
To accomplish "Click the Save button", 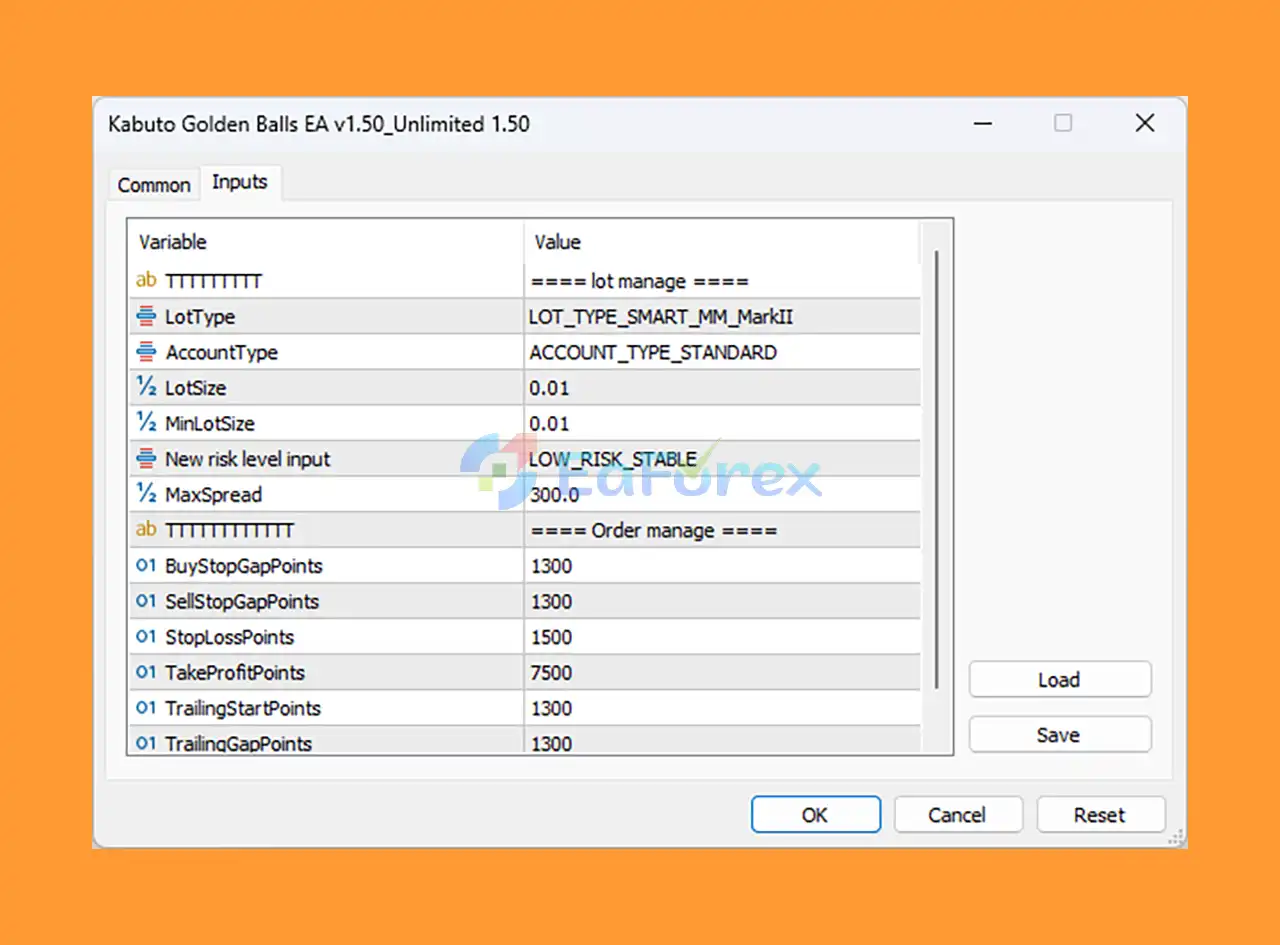I will 1060,735.
